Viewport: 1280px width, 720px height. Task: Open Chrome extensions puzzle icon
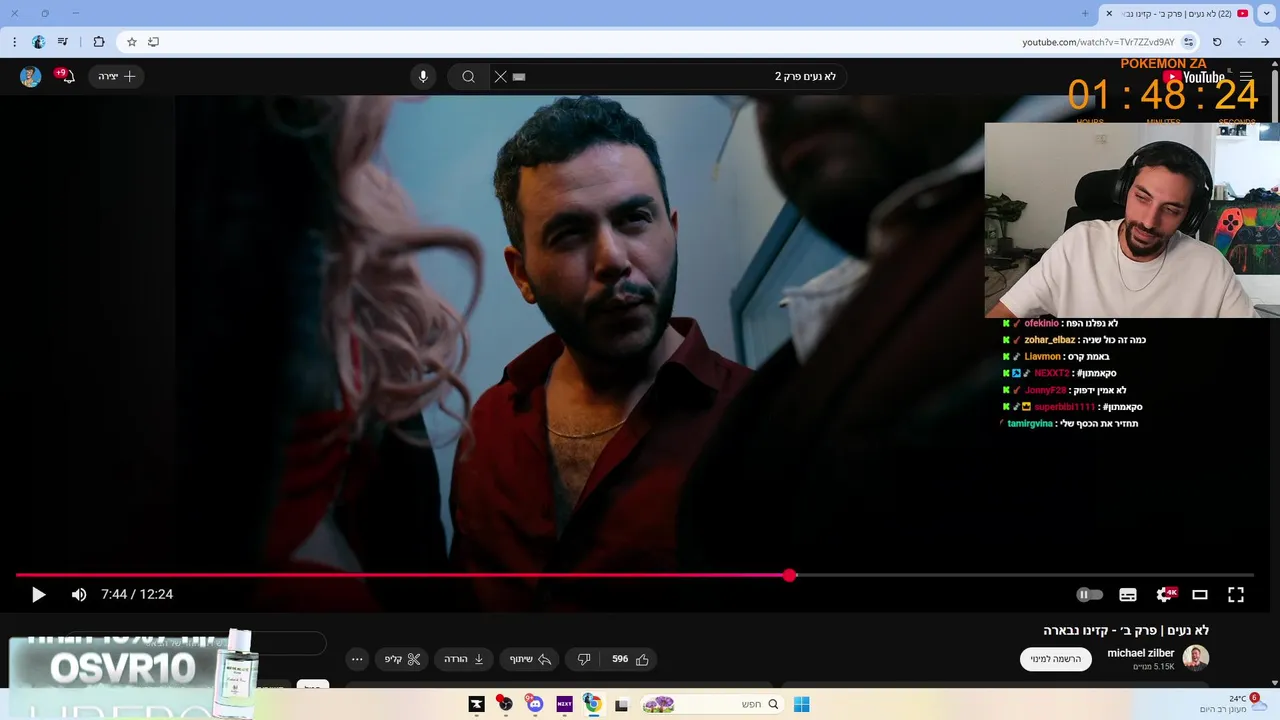coord(99,42)
